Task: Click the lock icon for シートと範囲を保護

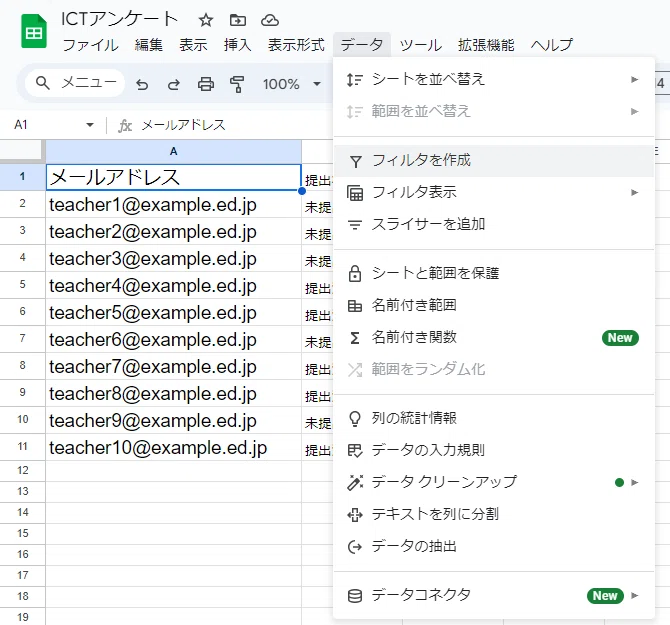Action: [355, 273]
